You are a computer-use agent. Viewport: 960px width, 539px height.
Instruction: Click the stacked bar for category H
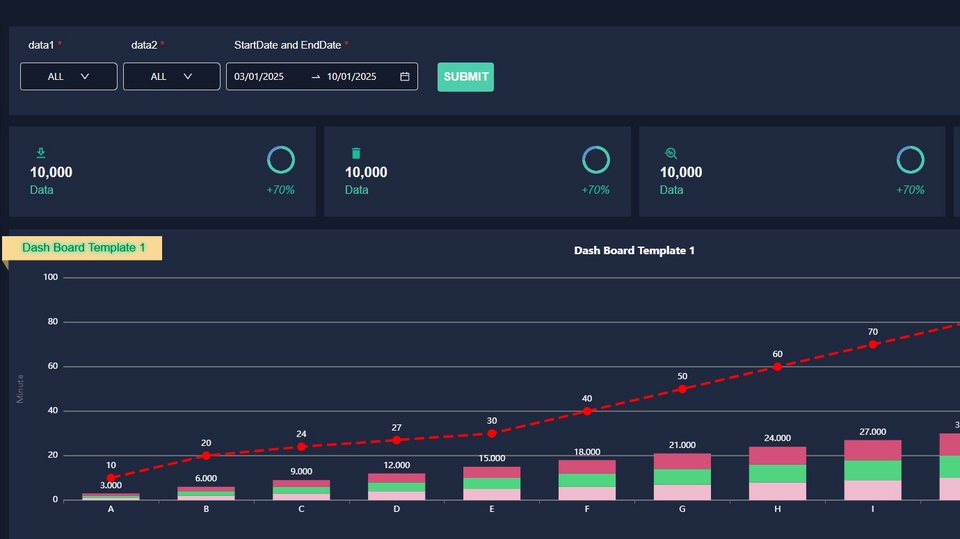click(777, 473)
